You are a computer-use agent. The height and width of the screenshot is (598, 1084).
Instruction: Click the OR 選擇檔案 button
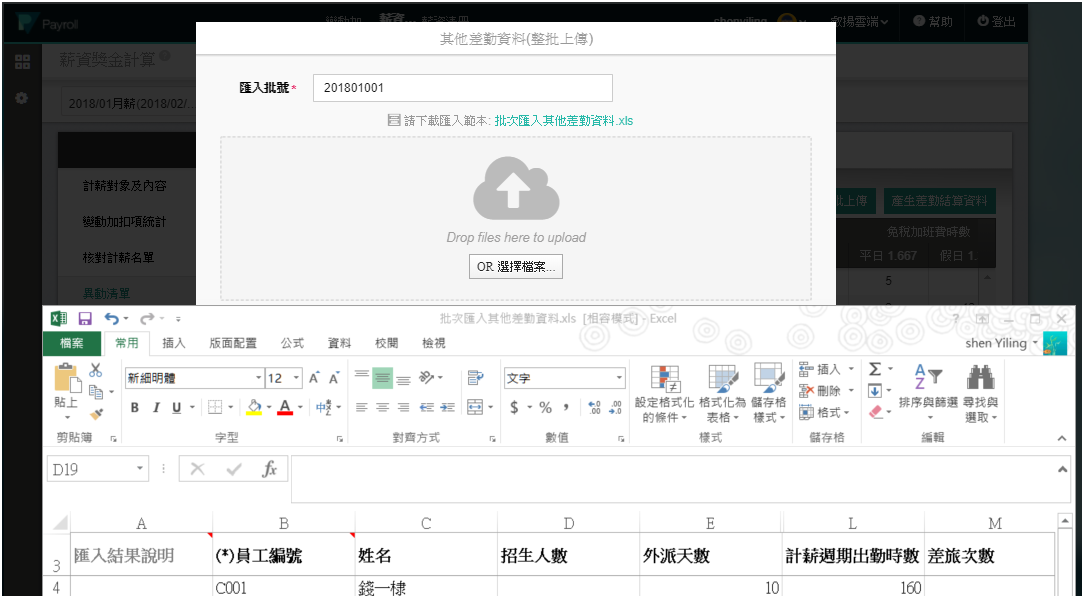[516, 267]
